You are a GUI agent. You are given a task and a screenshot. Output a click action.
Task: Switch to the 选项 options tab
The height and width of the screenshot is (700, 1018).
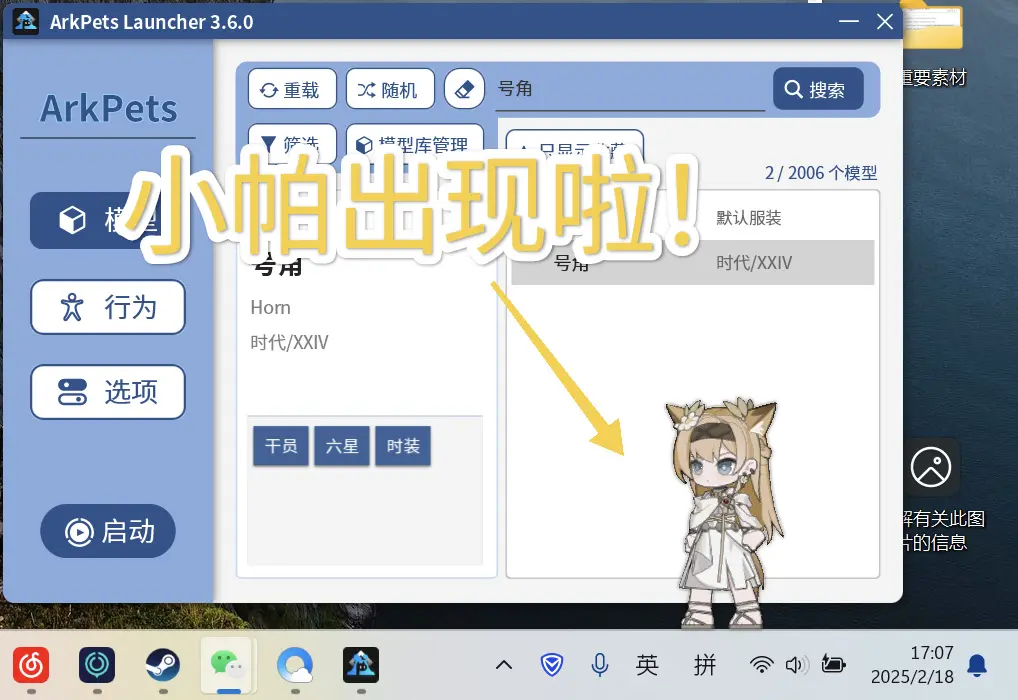click(x=108, y=392)
